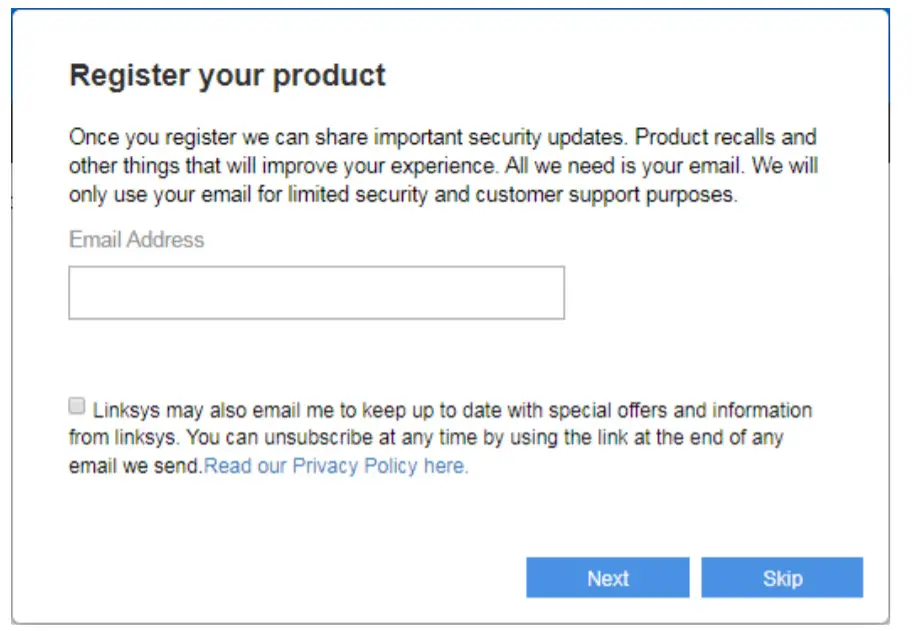The height and width of the screenshot is (631, 914).
Task: Dismiss registration using Skip
Action: click(x=782, y=577)
